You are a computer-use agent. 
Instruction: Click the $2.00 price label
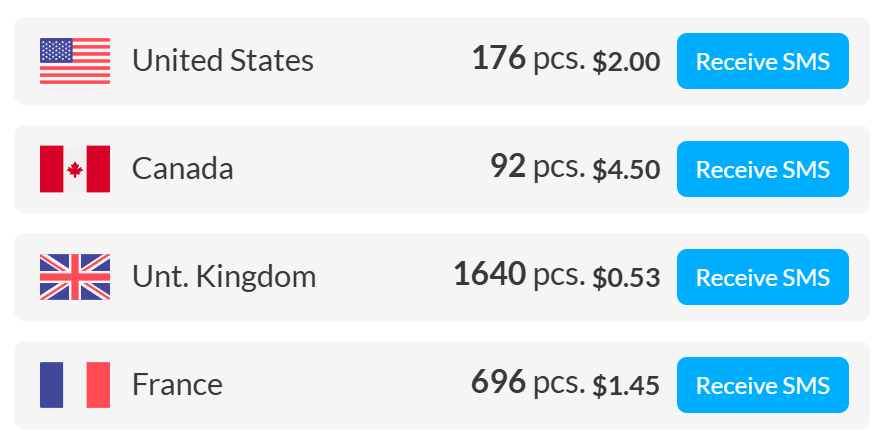(x=626, y=62)
